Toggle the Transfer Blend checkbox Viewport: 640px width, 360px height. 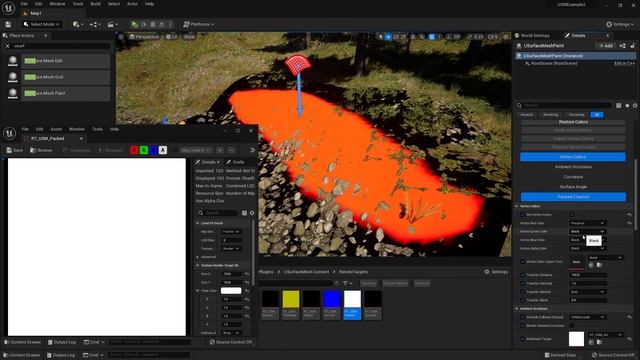pos(522,300)
